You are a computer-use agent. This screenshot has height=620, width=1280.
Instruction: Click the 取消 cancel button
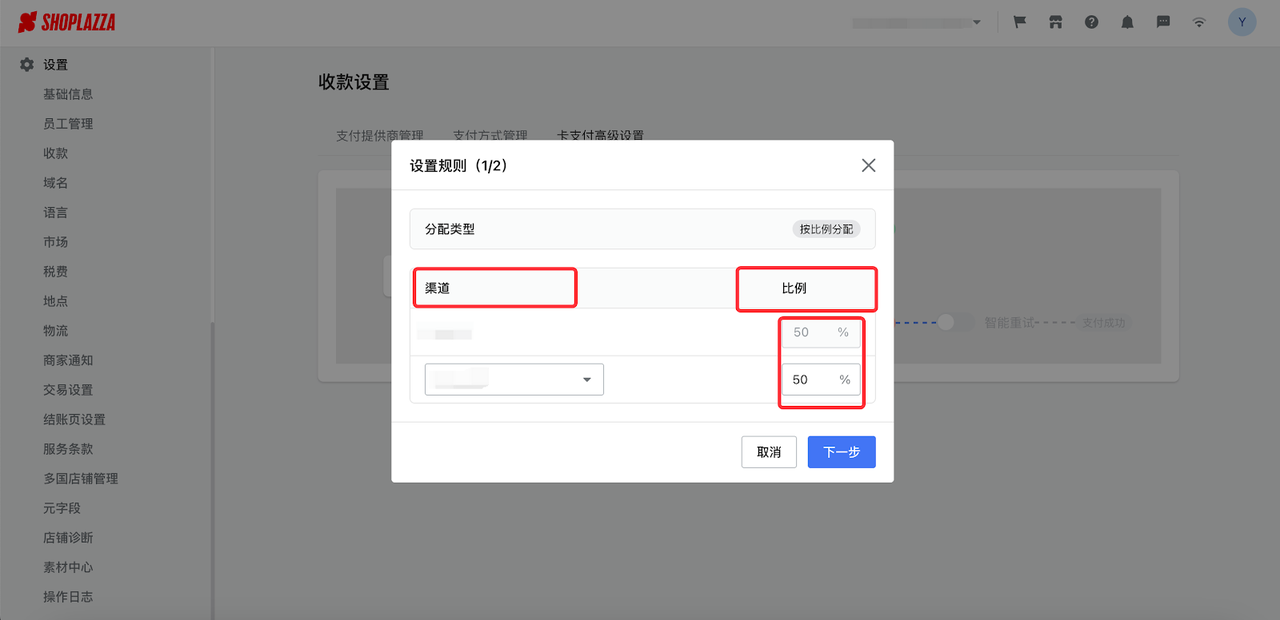[768, 452]
